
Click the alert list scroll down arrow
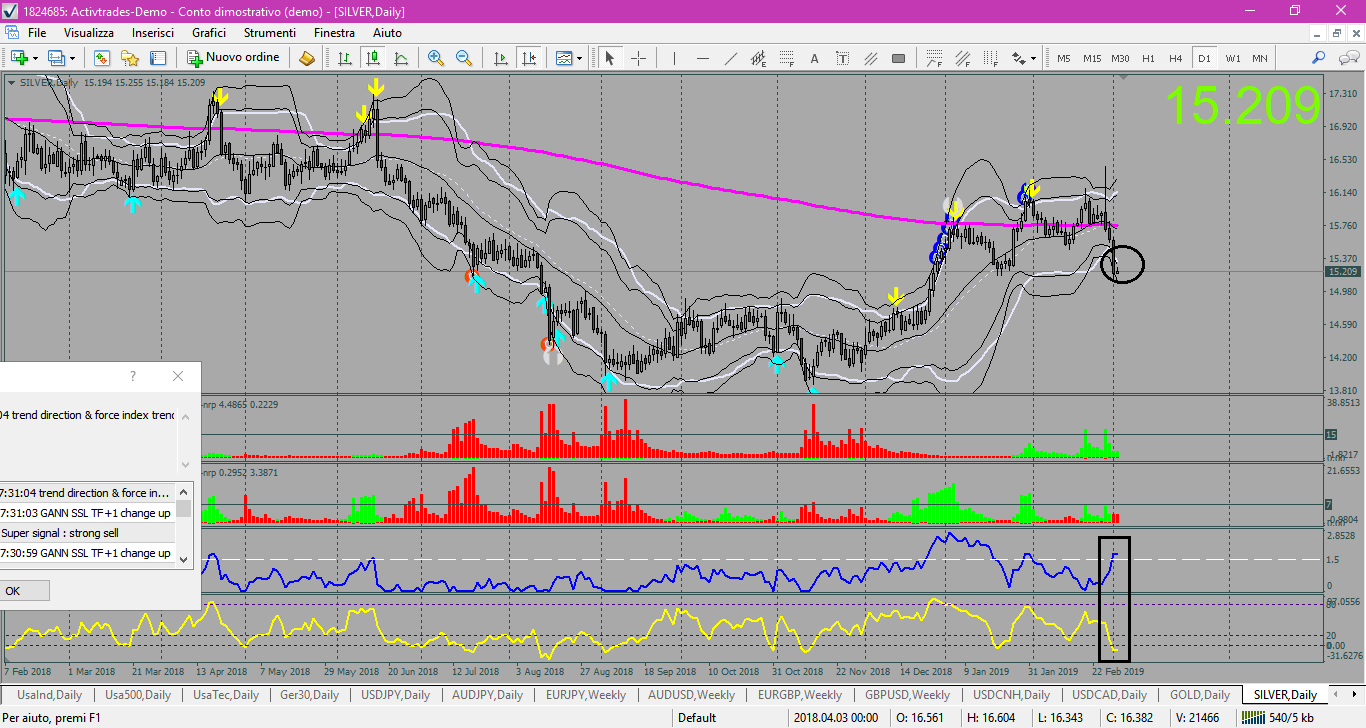click(x=184, y=558)
